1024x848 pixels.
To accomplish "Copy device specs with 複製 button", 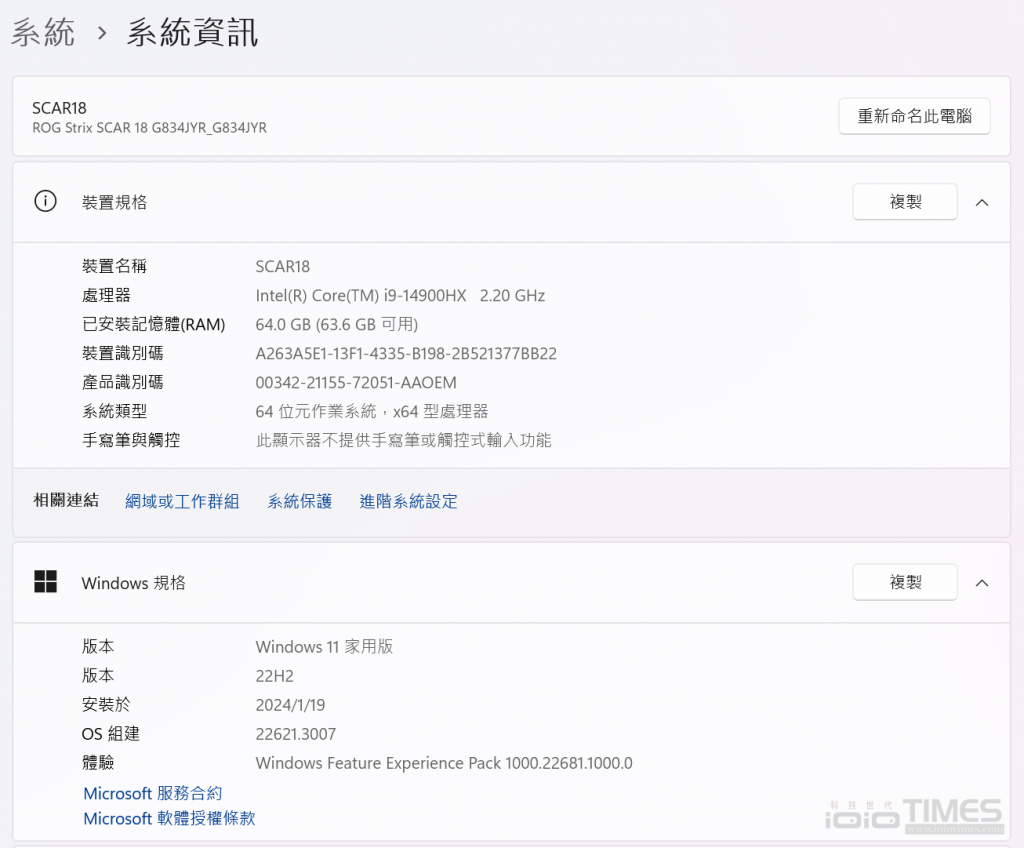I will tap(904, 202).
